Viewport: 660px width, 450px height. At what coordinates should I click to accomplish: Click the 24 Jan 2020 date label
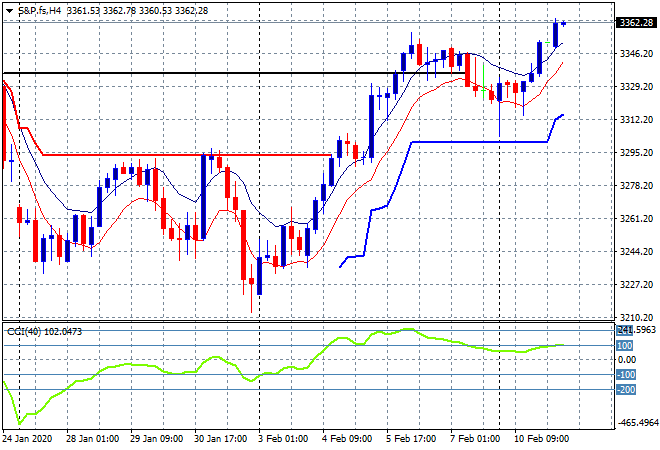pyautogui.click(x=27, y=439)
